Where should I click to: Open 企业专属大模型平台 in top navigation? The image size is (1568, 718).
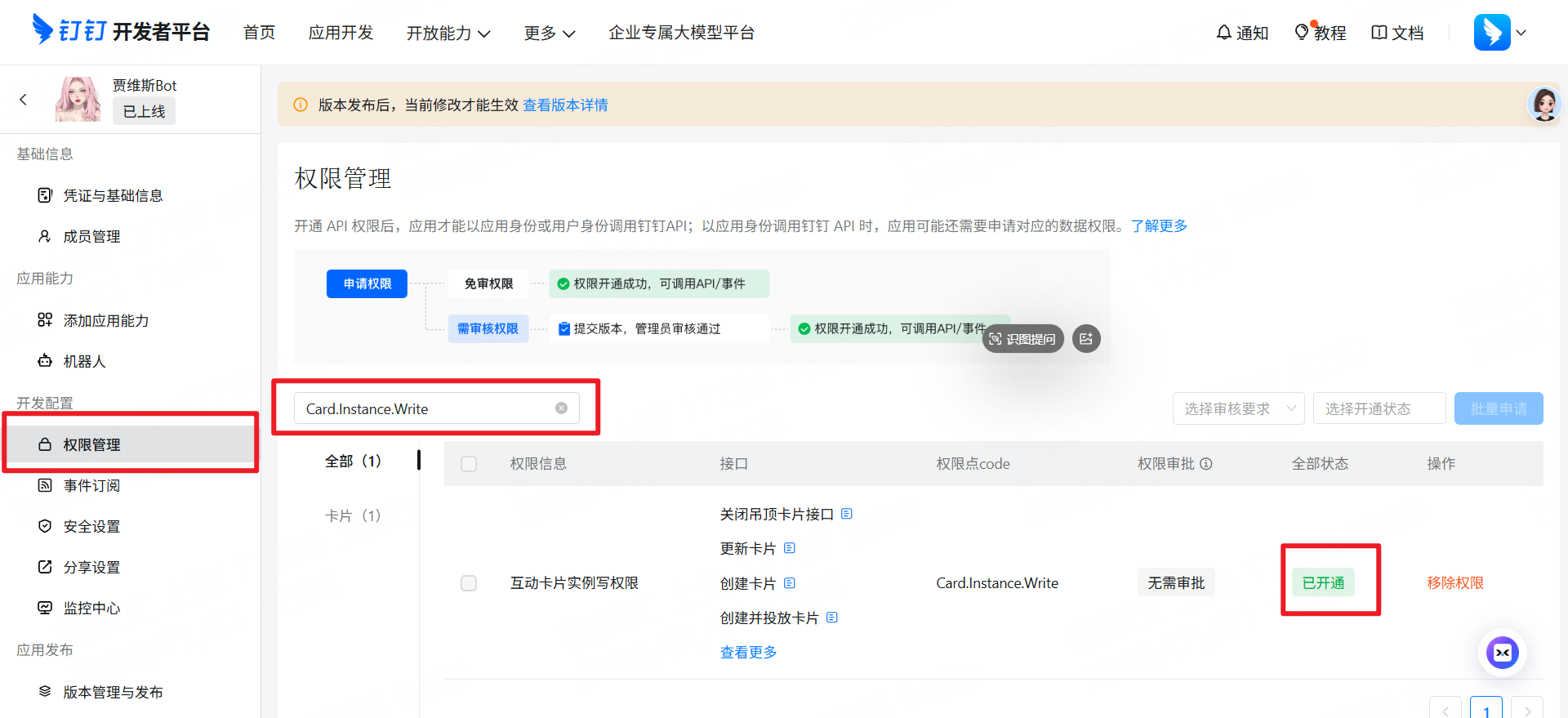pos(682,33)
